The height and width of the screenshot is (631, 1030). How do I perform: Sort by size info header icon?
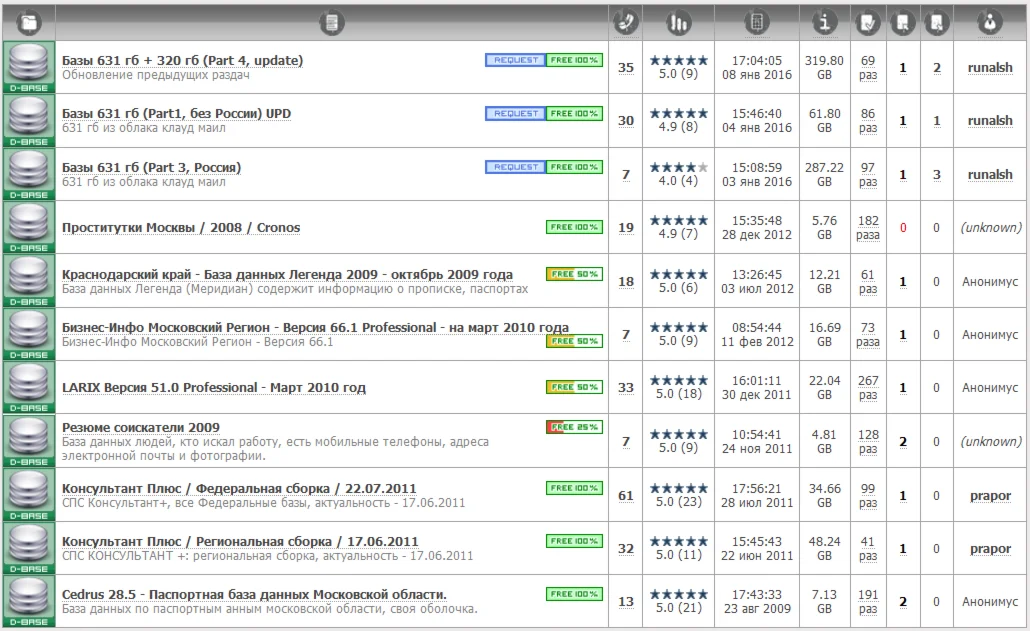824,23
